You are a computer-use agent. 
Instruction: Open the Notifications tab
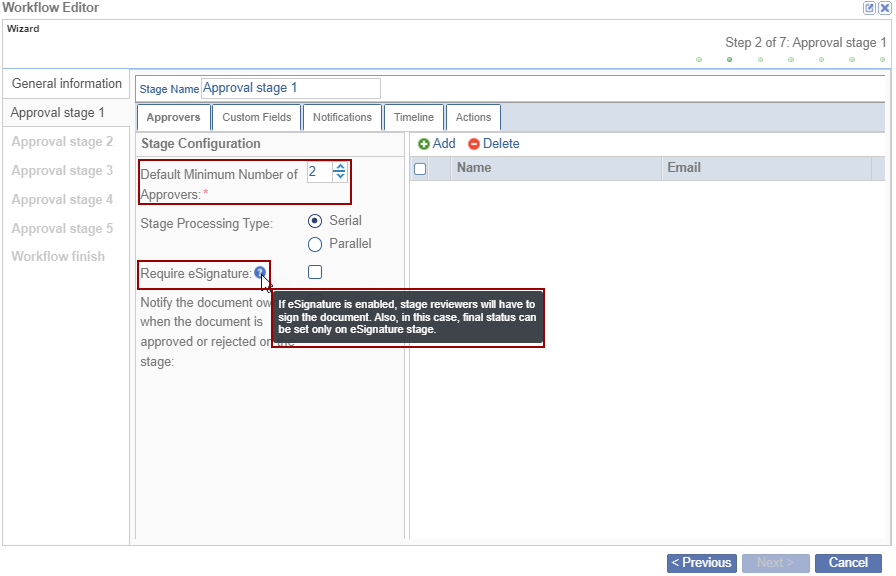[x=342, y=117]
